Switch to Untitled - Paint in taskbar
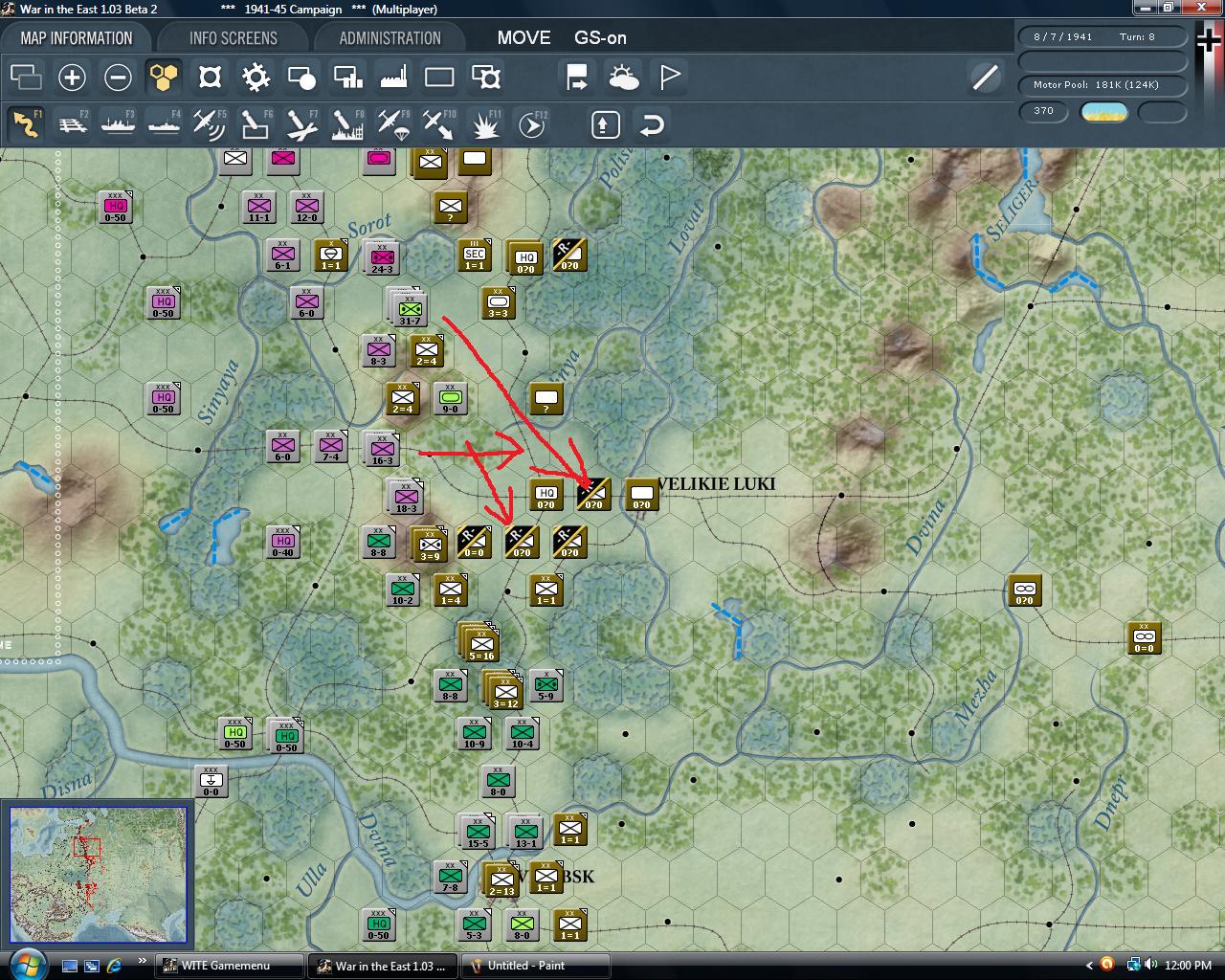The height and width of the screenshot is (980, 1225). 534,966
